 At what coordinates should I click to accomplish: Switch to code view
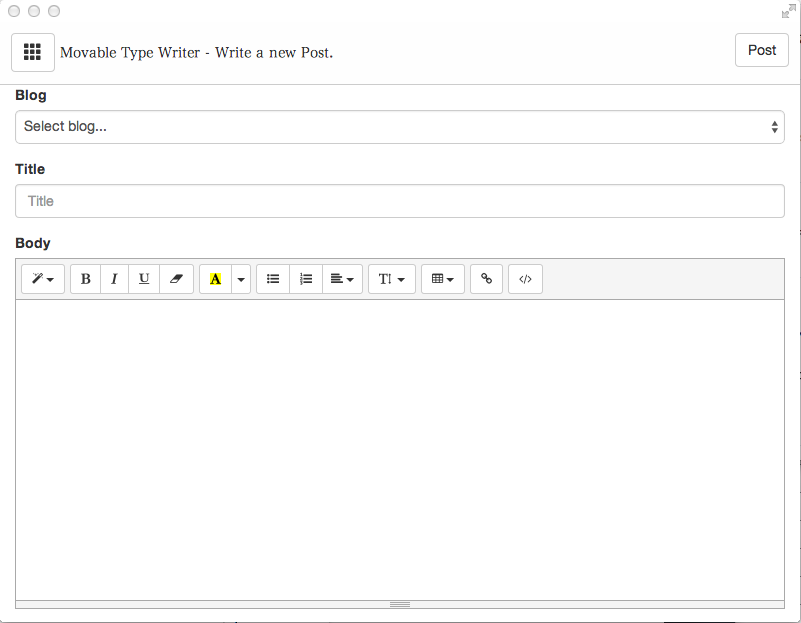click(x=525, y=279)
